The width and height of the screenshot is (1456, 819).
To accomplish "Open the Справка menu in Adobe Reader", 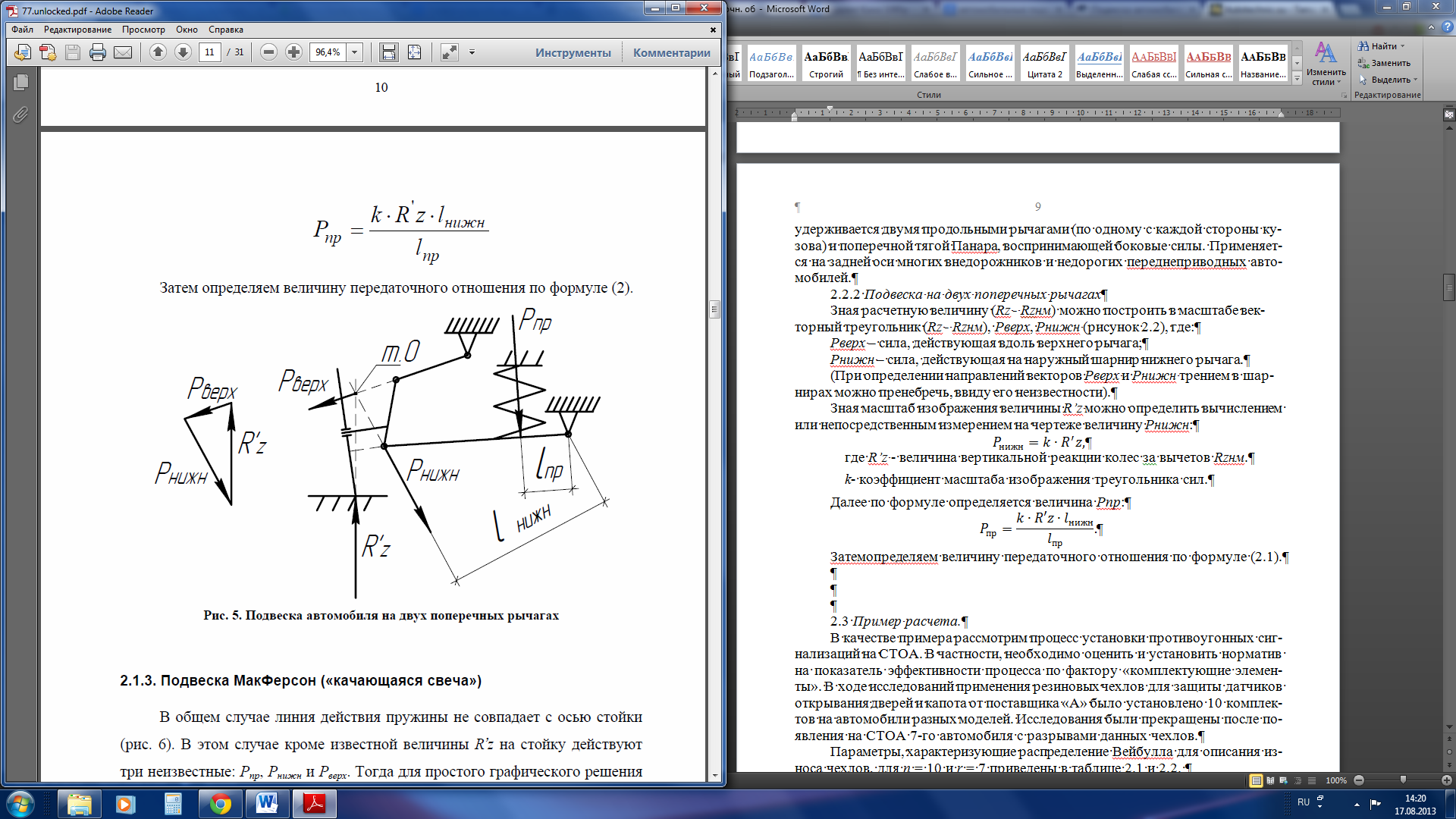I will pos(226,30).
